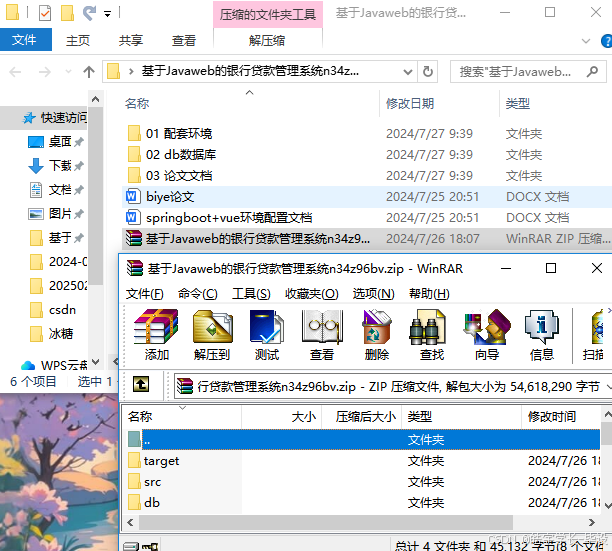The width and height of the screenshot is (612, 551).
Task: Open the Explorer 主页 ribbon tab
Action: point(78,40)
